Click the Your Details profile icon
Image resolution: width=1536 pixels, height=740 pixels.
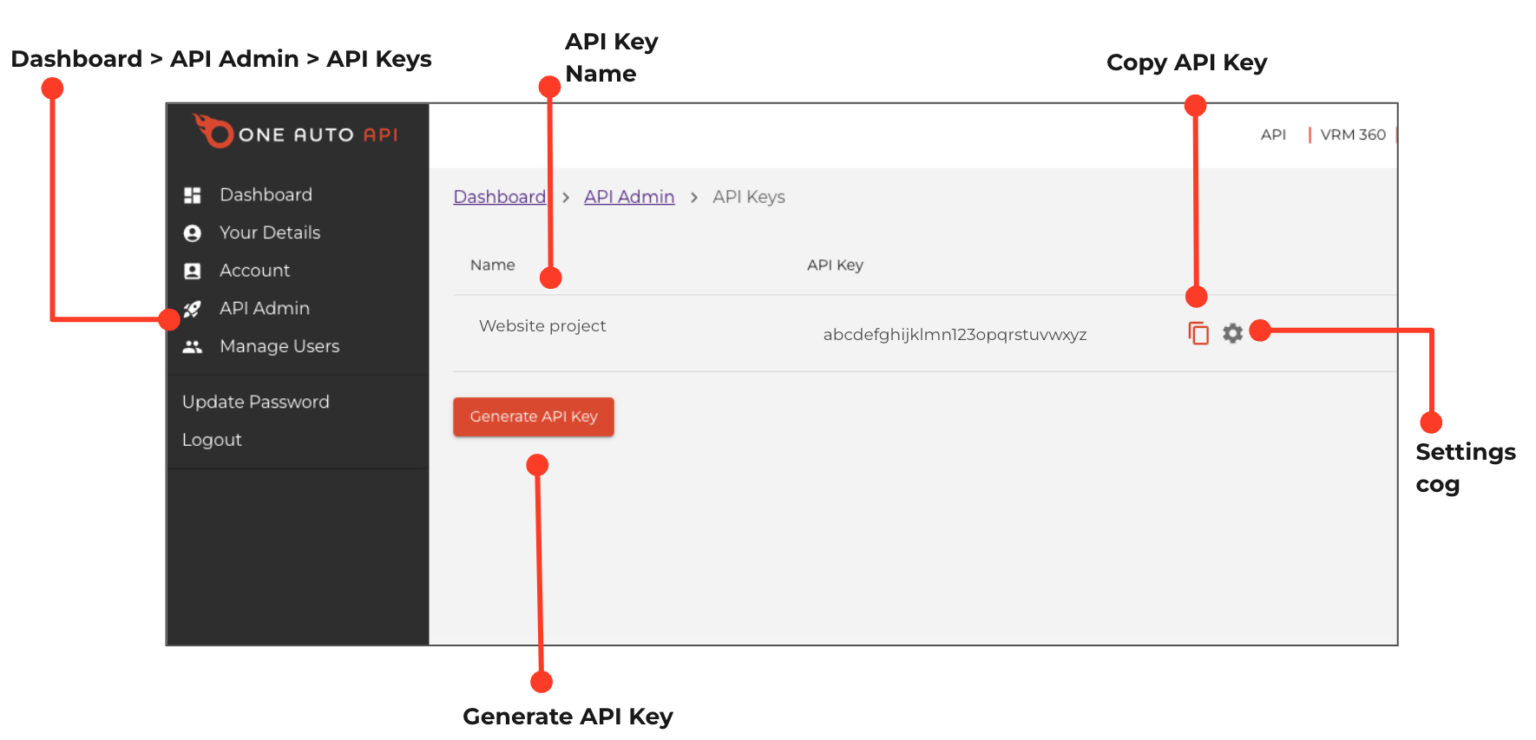(192, 232)
